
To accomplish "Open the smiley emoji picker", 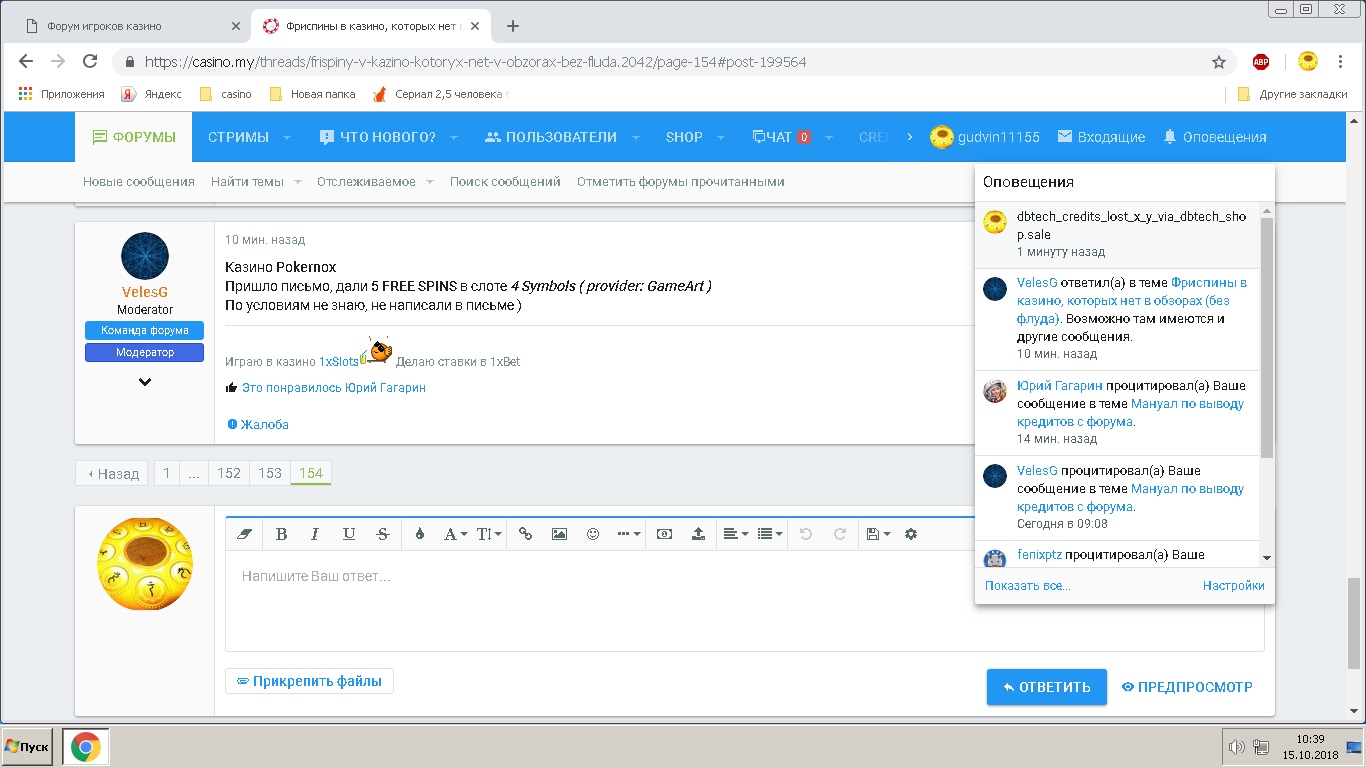I will click(592, 534).
